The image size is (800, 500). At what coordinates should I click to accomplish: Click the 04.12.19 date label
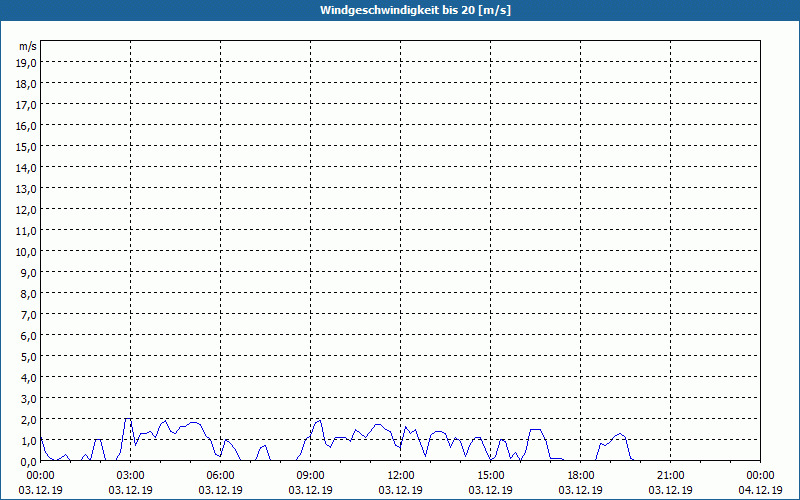(760, 490)
